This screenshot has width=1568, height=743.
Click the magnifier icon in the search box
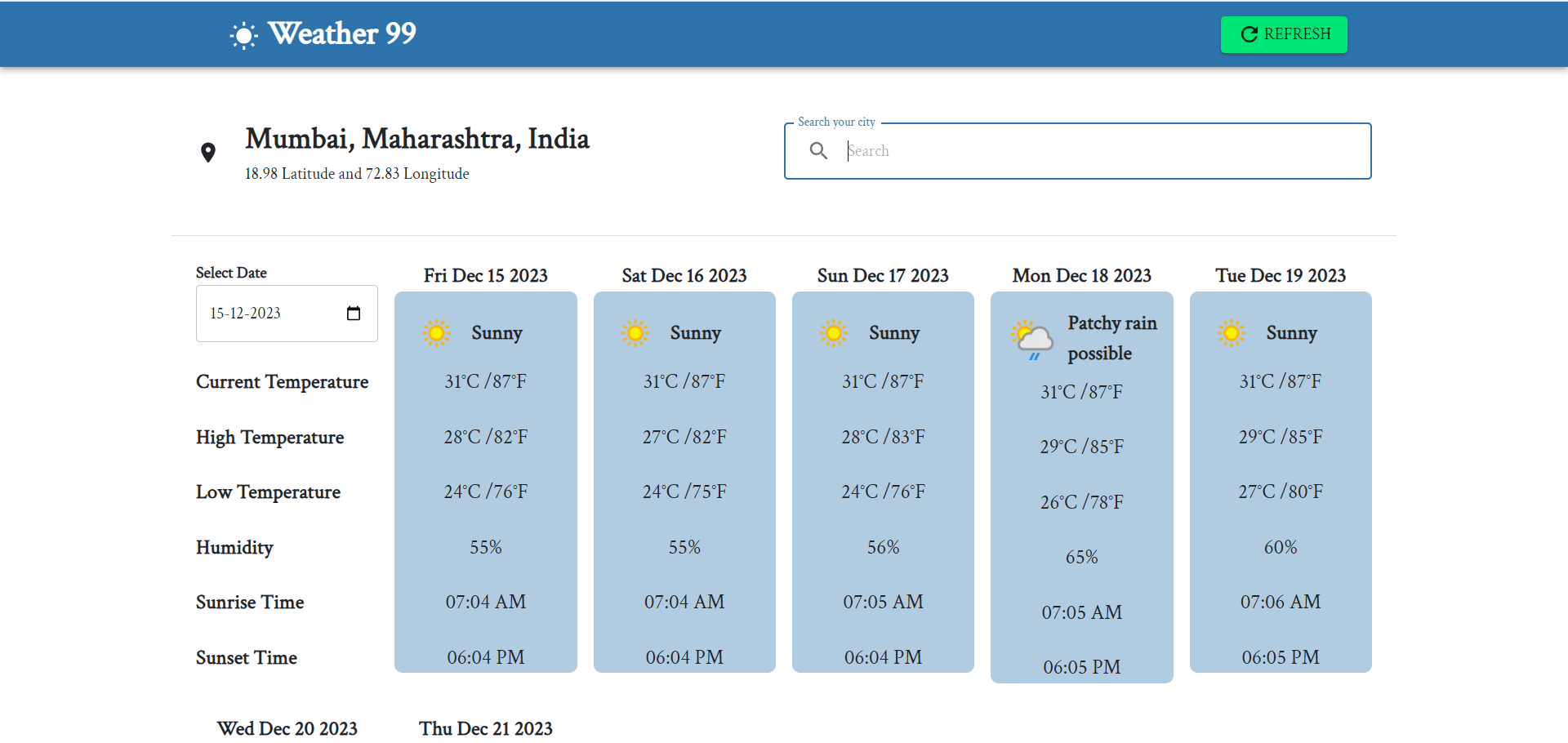818,150
